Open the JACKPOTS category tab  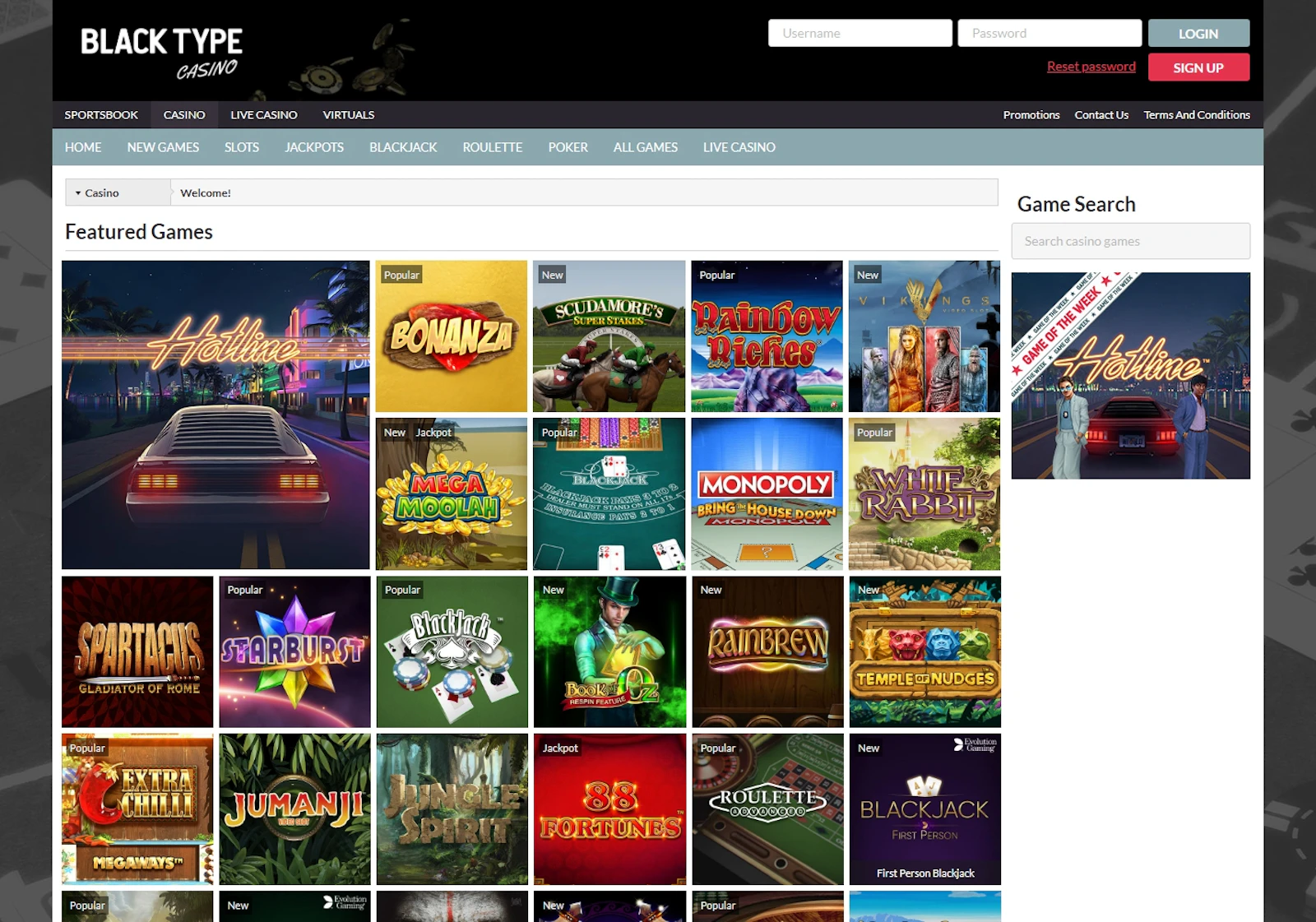tap(313, 147)
